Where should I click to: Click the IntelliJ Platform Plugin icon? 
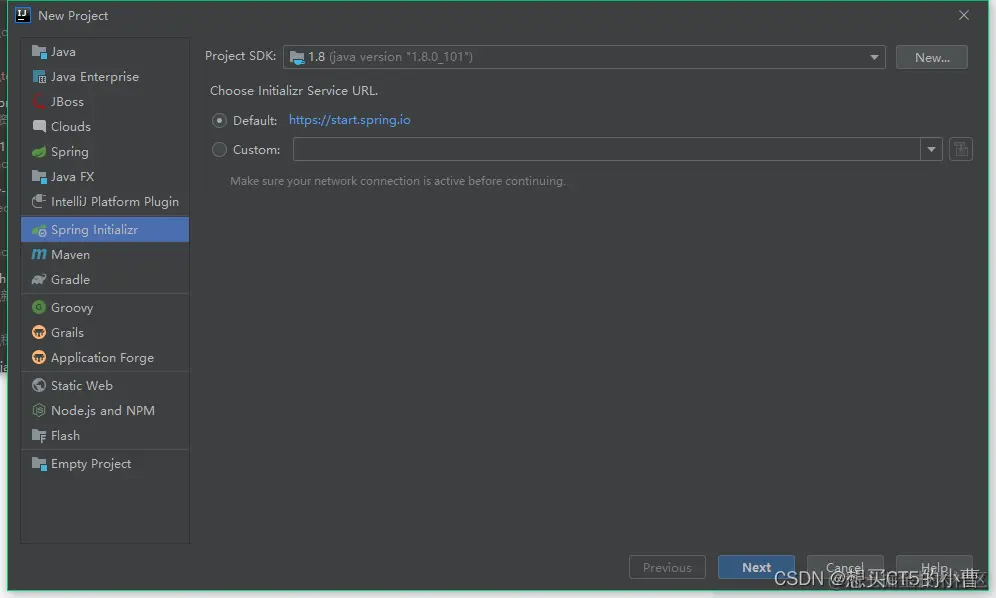pyautogui.click(x=39, y=201)
